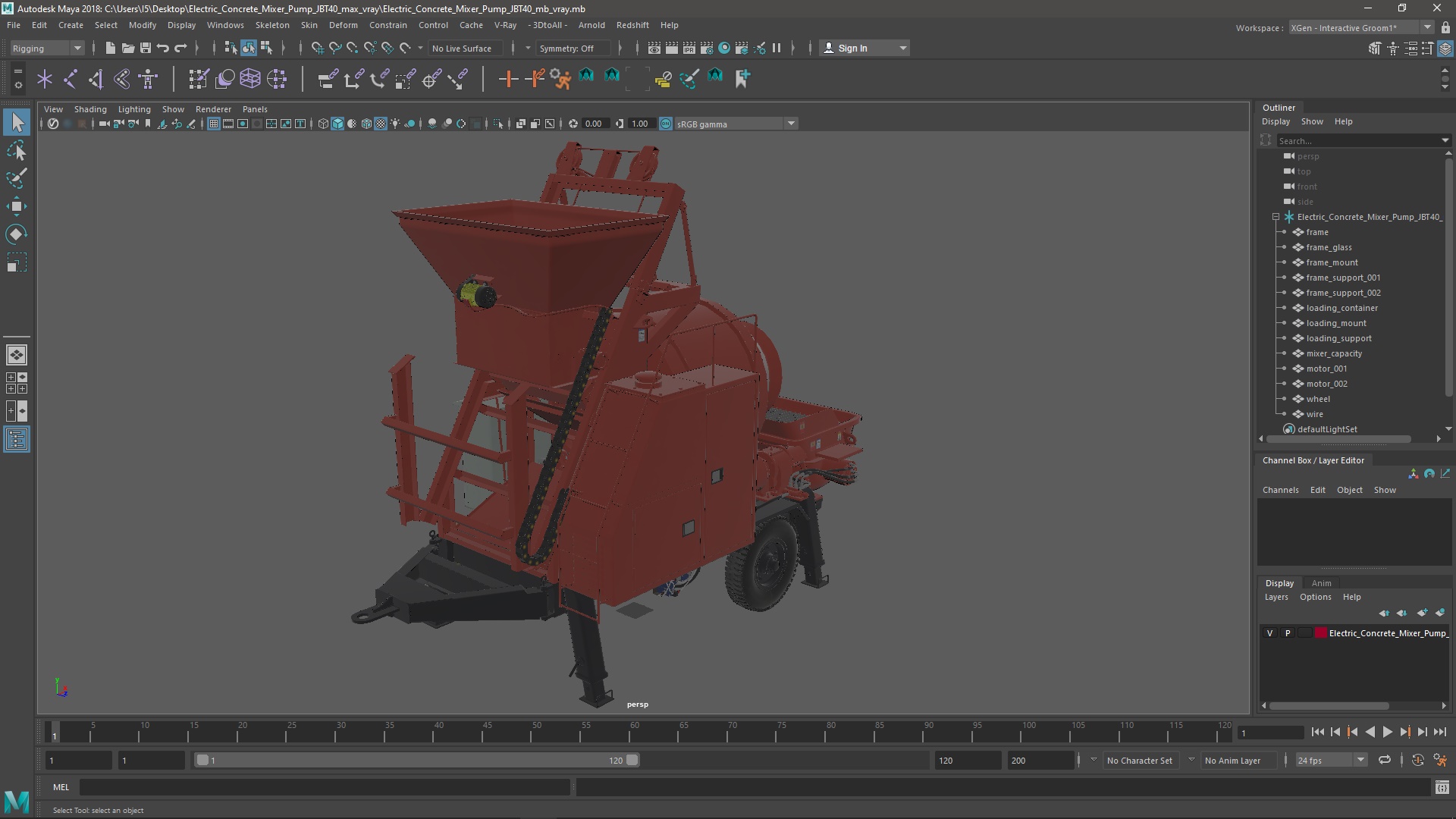Image resolution: width=1456 pixels, height=819 pixels.
Task: Open the viewport Shading menu
Action: point(90,109)
